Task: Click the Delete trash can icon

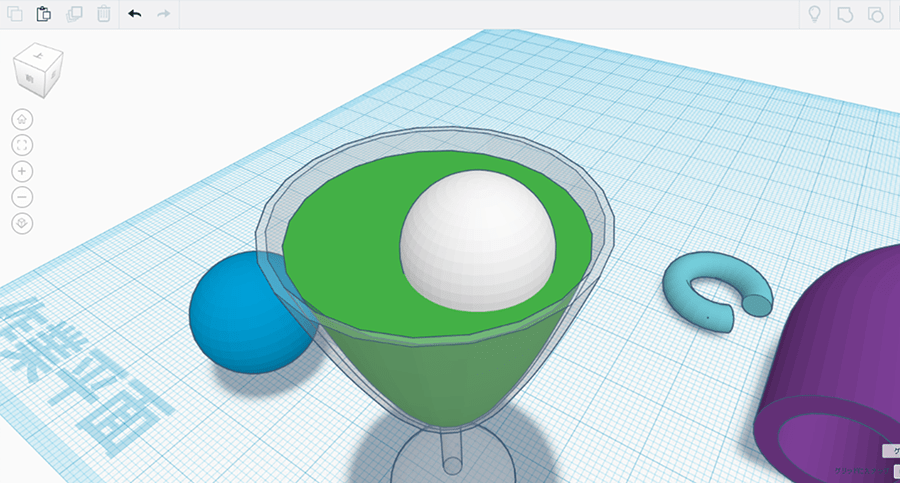Action: (104, 14)
